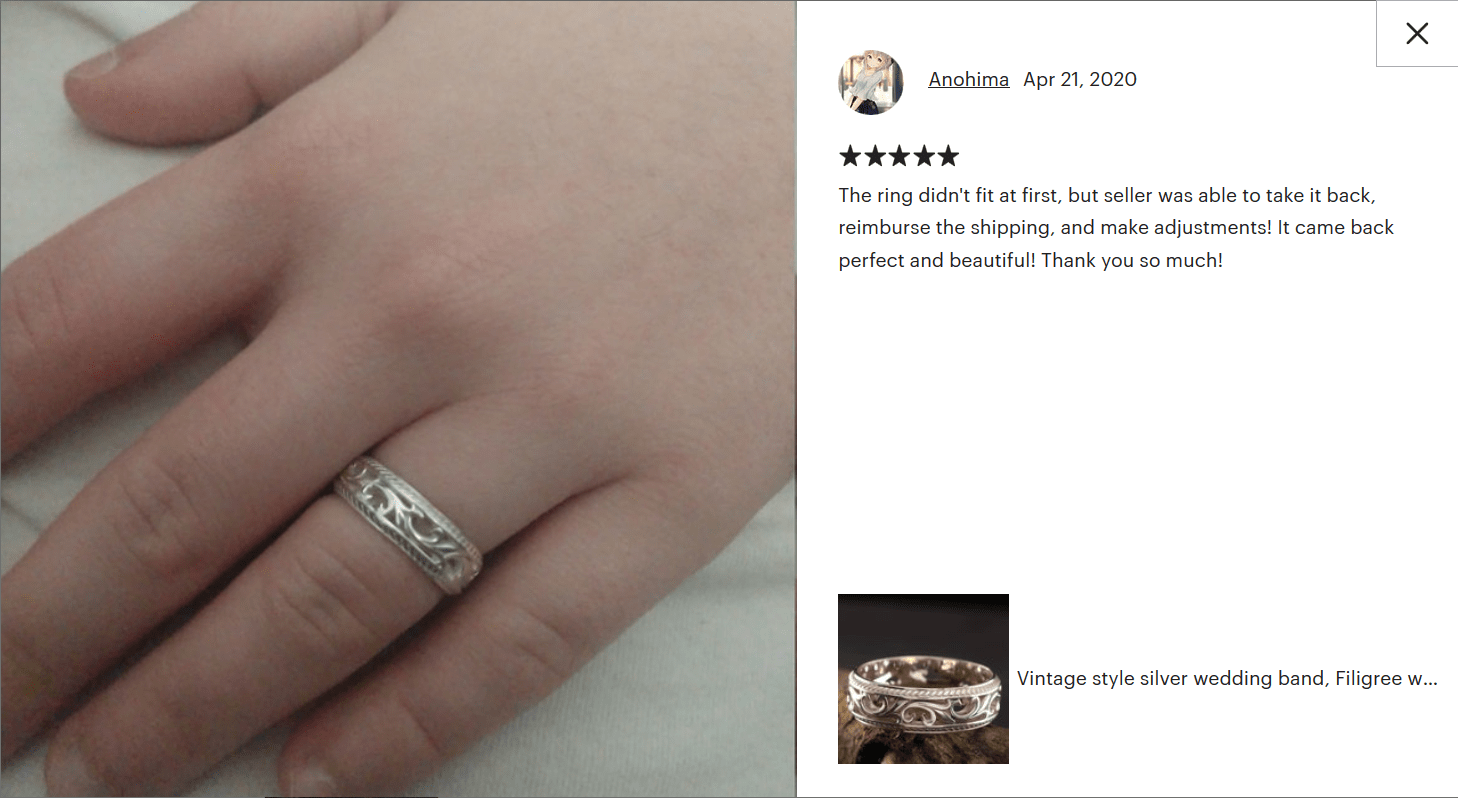Viewport: 1458px width, 798px height.
Task: Click the second star in the rating
Action: coord(874,156)
